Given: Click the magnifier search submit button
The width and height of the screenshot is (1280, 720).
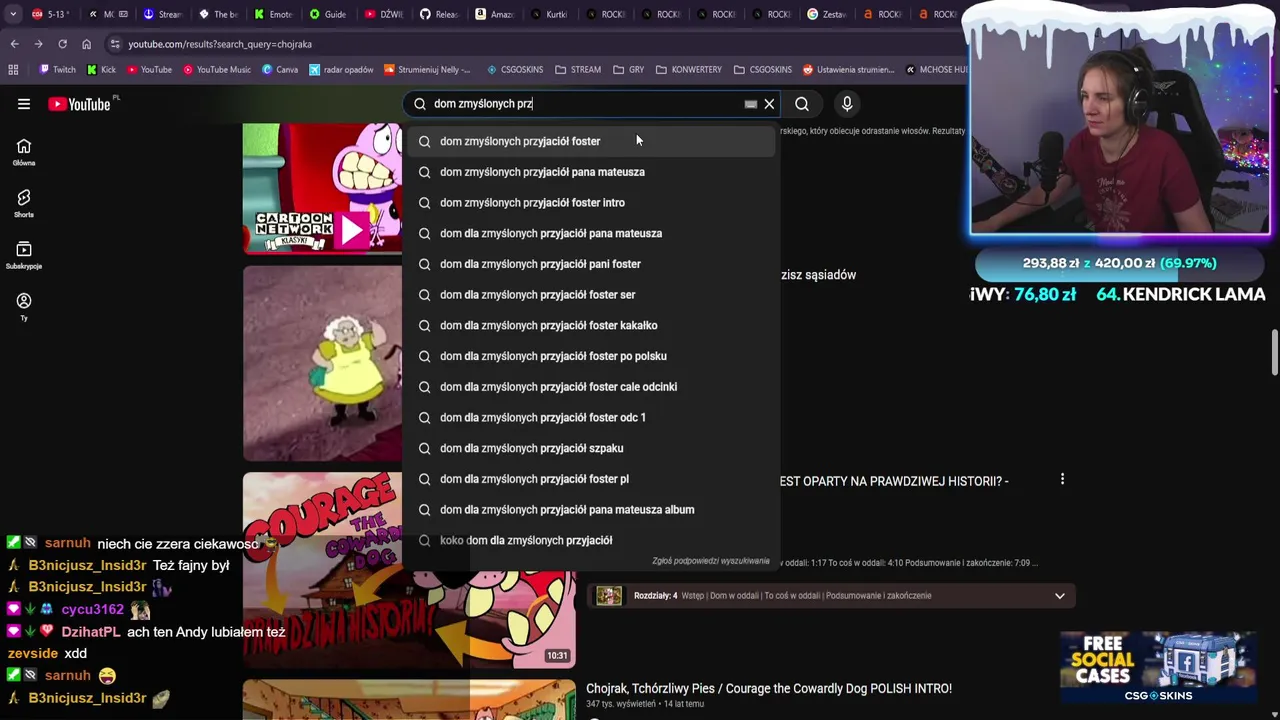Looking at the screenshot, I should pyautogui.click(x=802, y=104).
